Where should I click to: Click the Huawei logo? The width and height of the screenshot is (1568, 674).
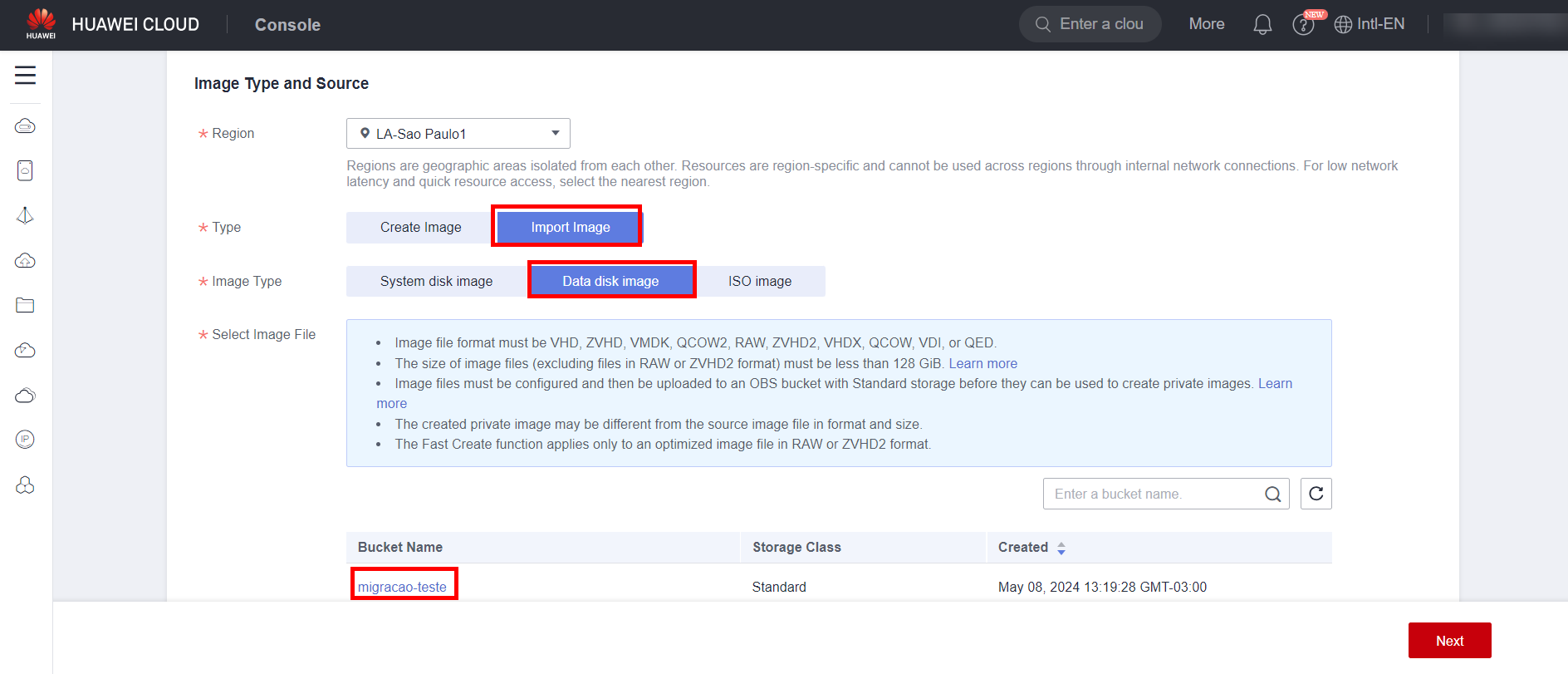click(41, 24)
